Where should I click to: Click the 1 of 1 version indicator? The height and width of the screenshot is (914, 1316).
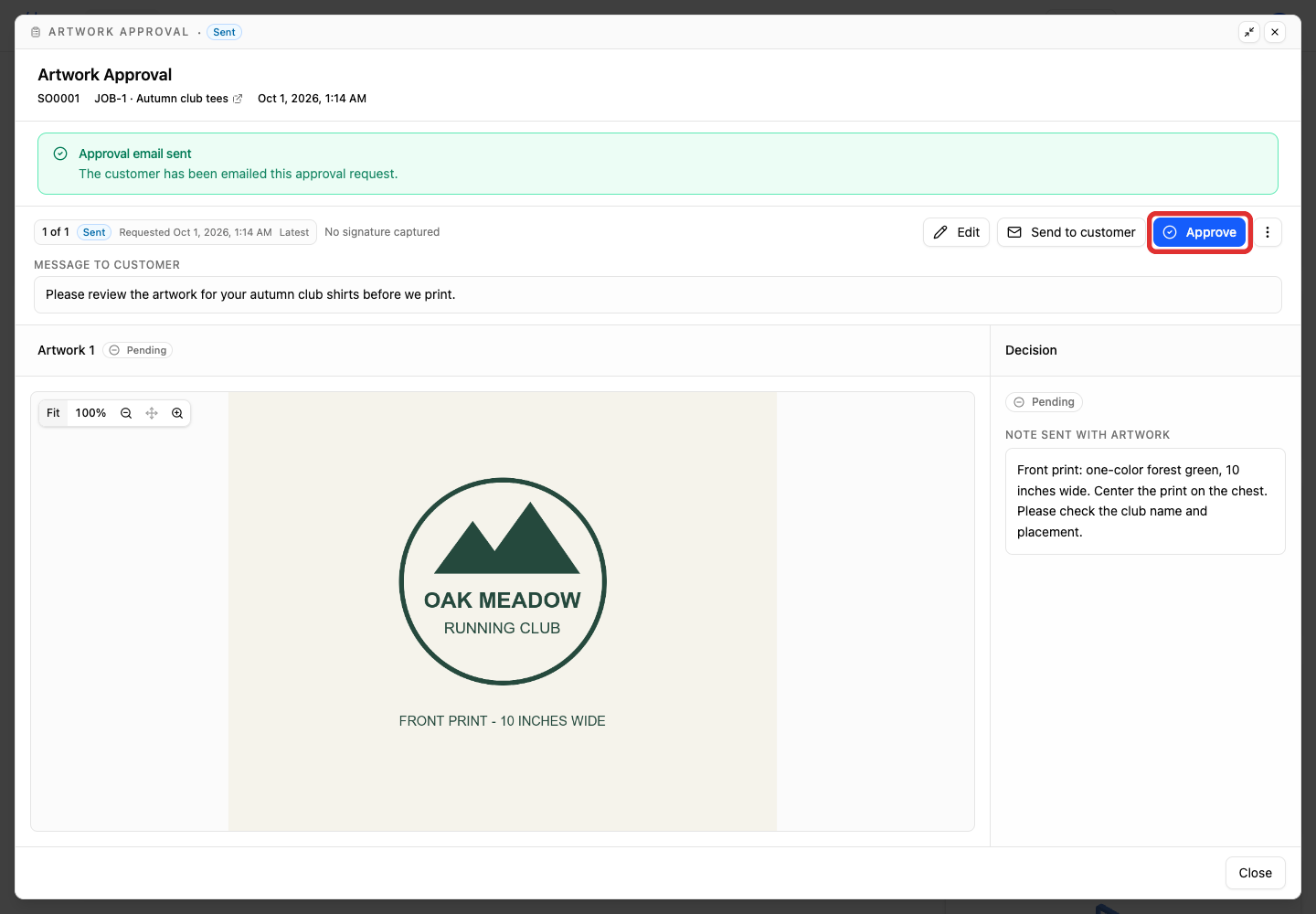coord(56,232)
